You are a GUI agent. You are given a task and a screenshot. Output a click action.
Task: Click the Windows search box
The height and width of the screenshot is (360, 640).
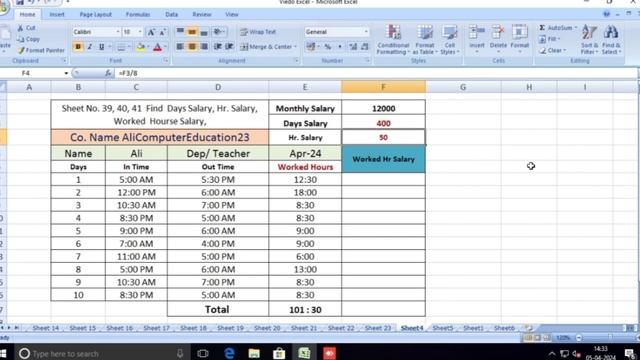101,353
